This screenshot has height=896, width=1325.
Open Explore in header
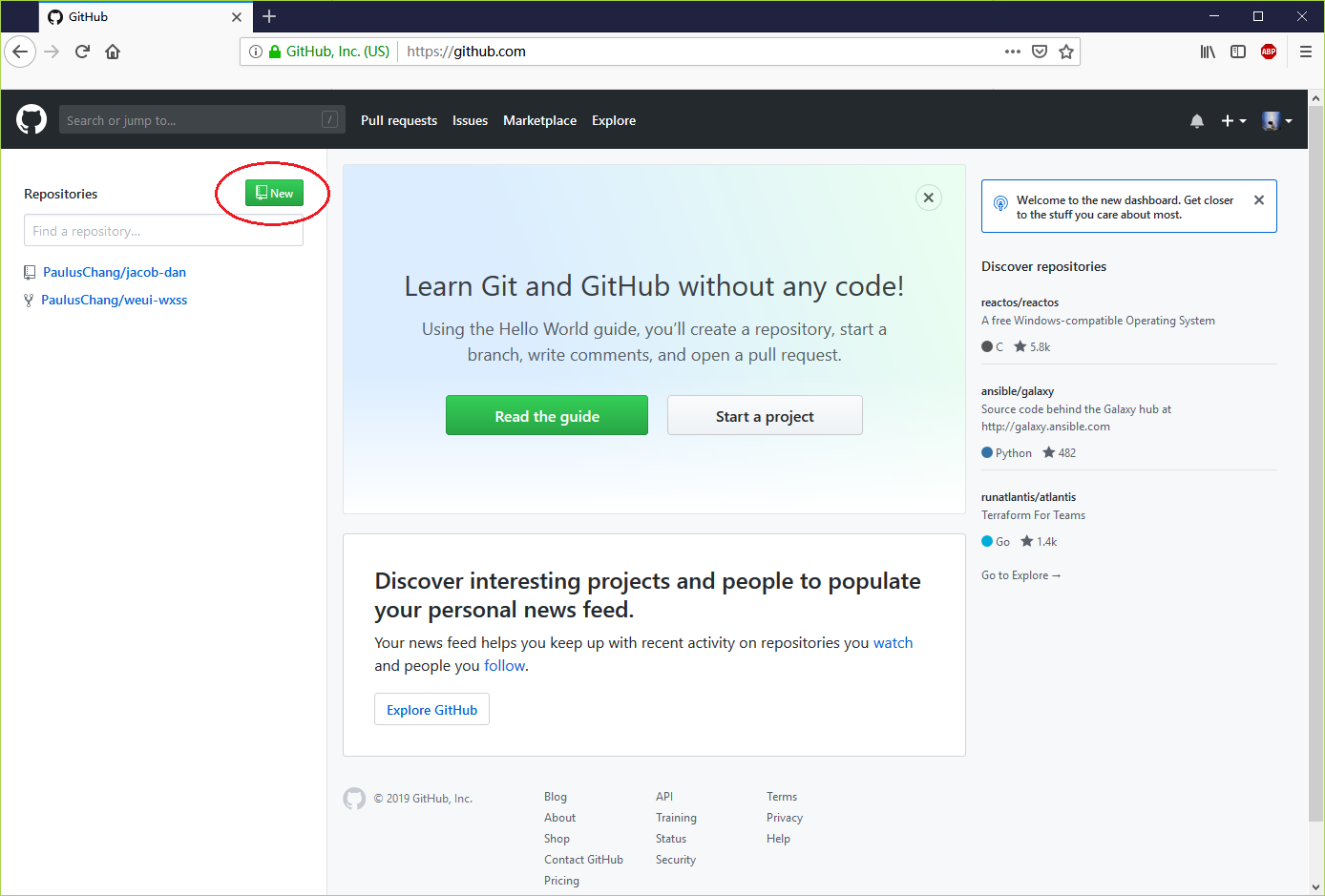tap(614, 120)
